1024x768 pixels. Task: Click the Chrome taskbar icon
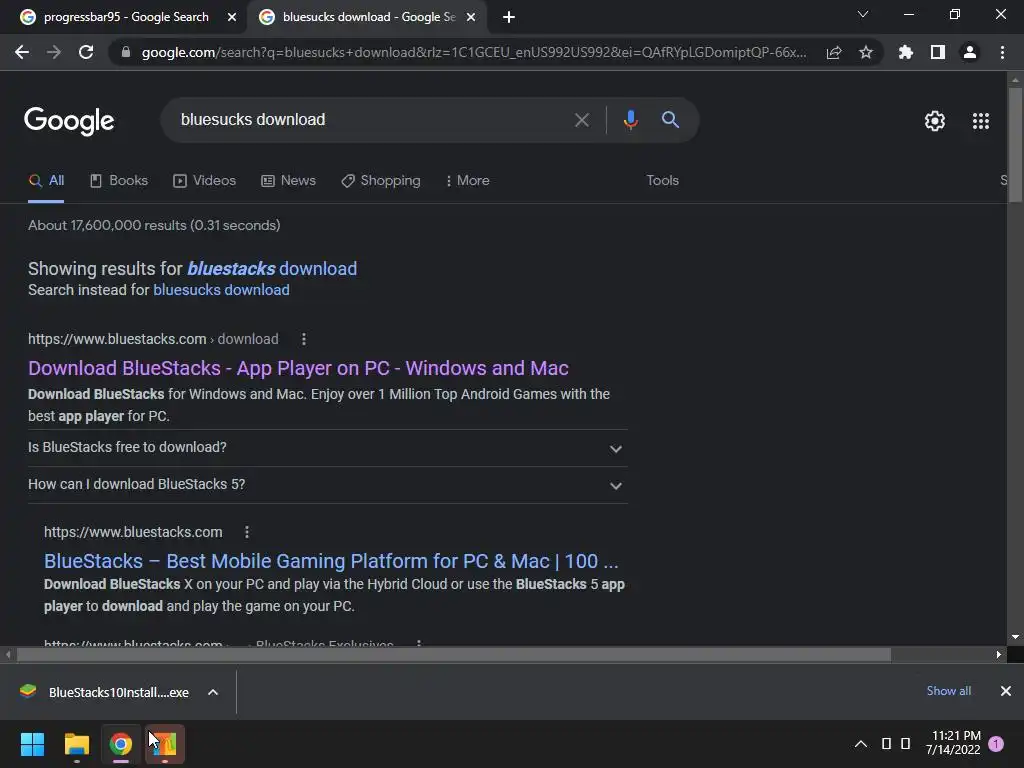(x=121, y=744)
